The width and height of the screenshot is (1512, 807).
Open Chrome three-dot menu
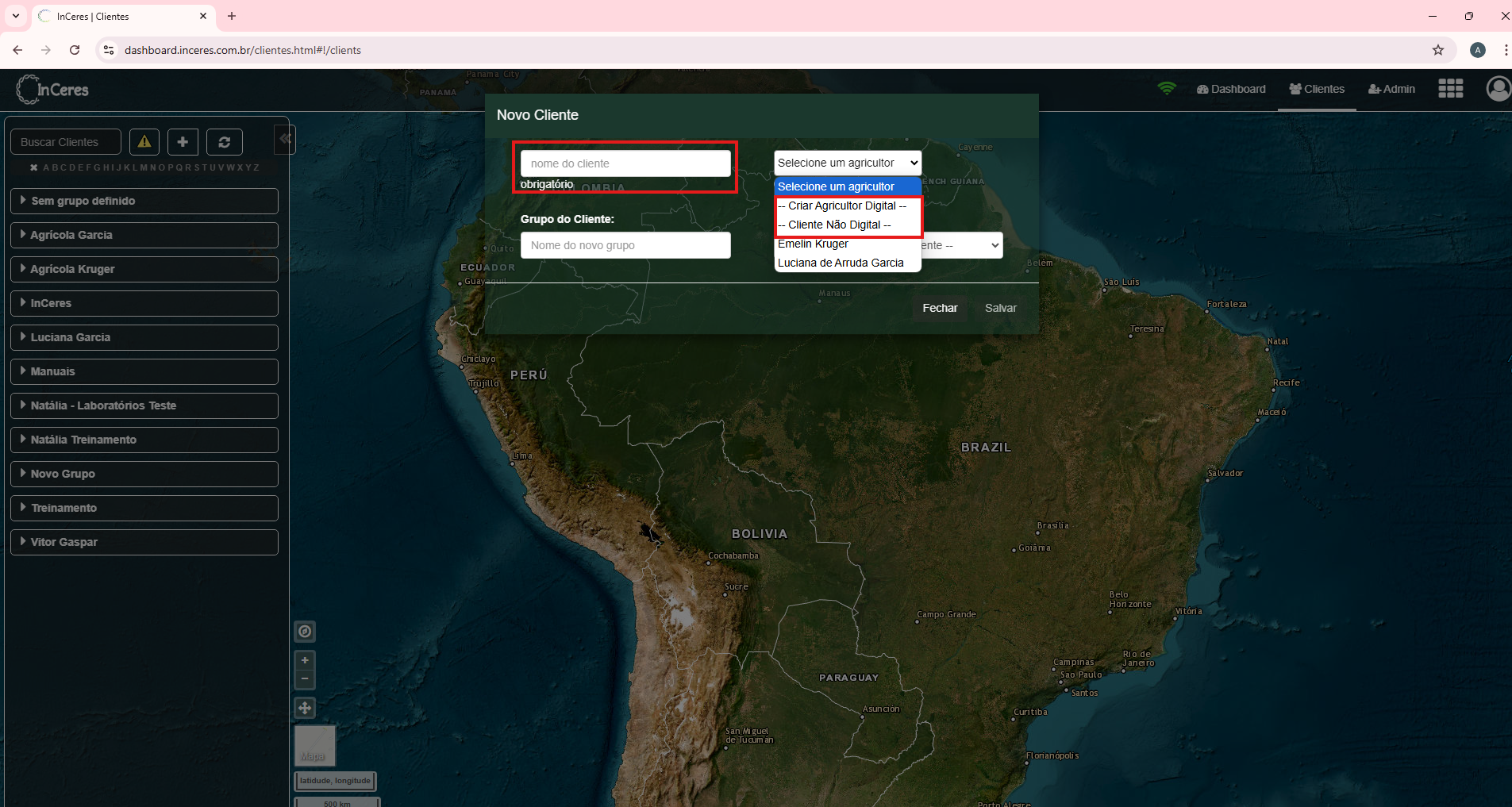click(1505, 50)
